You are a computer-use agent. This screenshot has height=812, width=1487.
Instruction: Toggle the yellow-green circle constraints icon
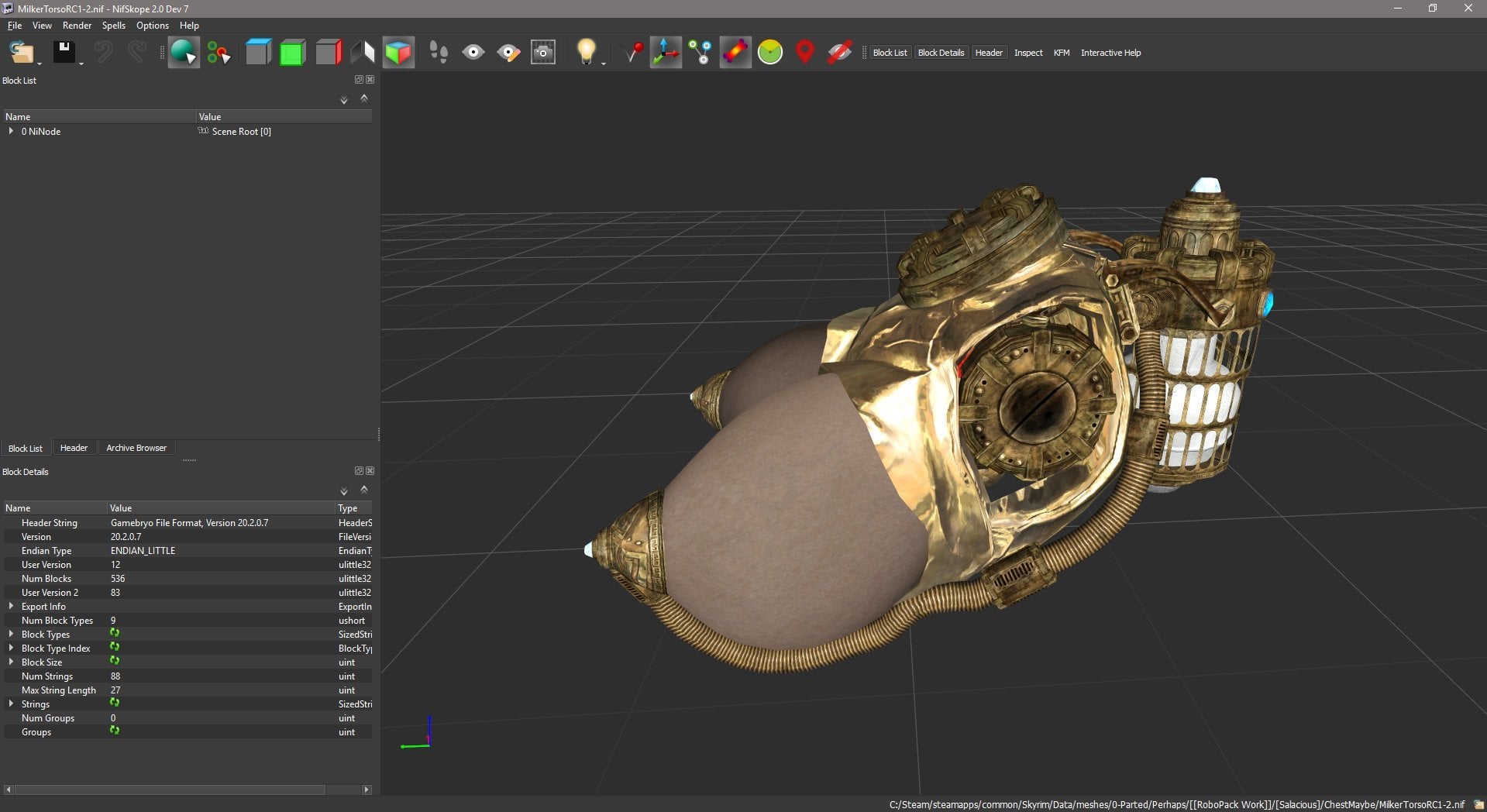[x=770, y=53]
